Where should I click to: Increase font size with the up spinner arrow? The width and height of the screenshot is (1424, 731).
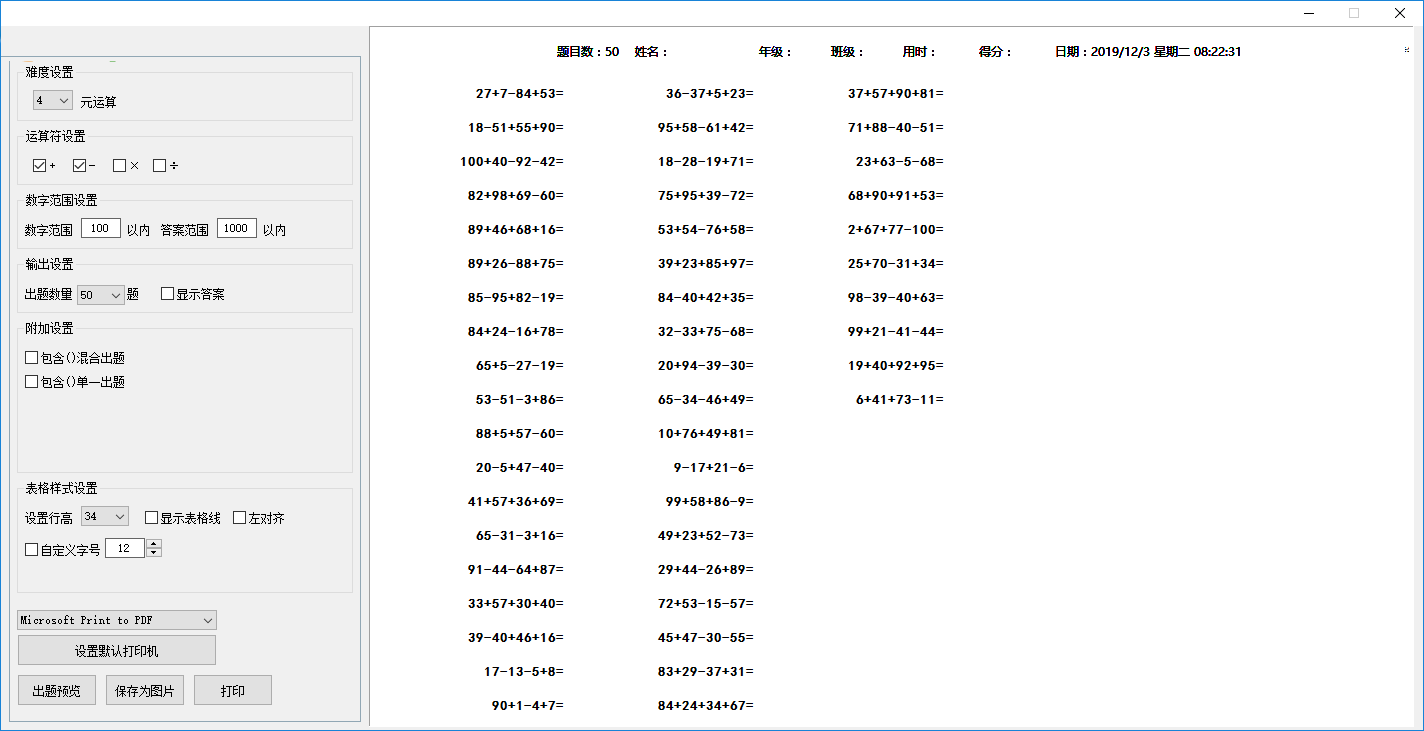tap(154, 544)
